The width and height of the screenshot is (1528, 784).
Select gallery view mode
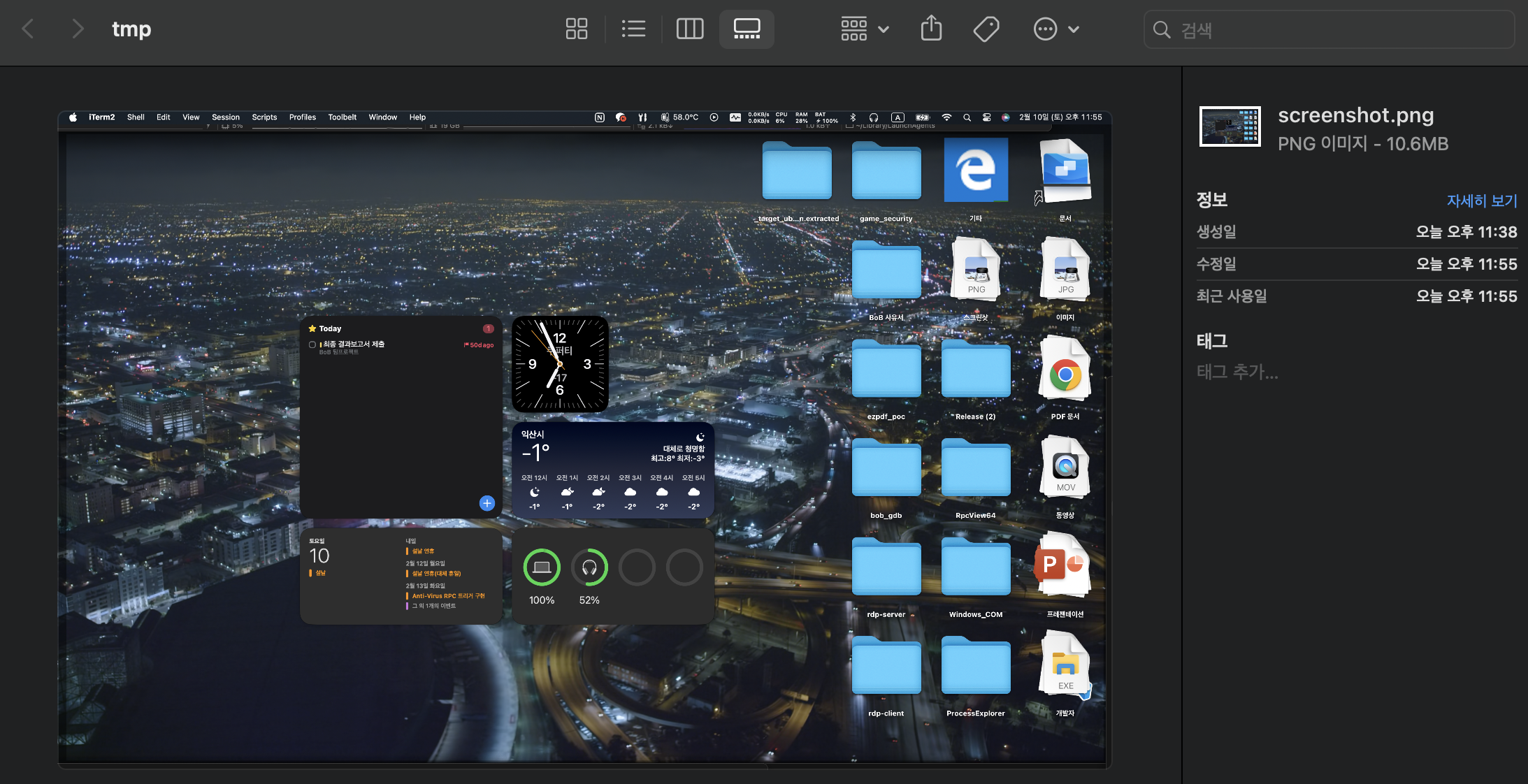tap(747, 29)
